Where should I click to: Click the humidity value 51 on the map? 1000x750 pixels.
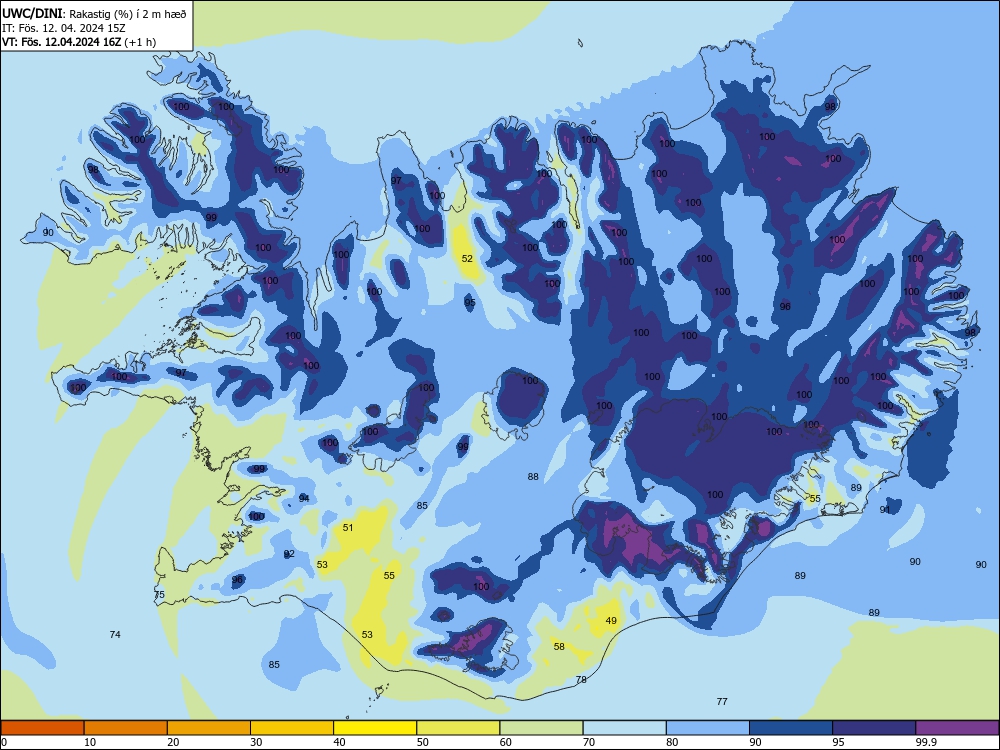[348, 527]
